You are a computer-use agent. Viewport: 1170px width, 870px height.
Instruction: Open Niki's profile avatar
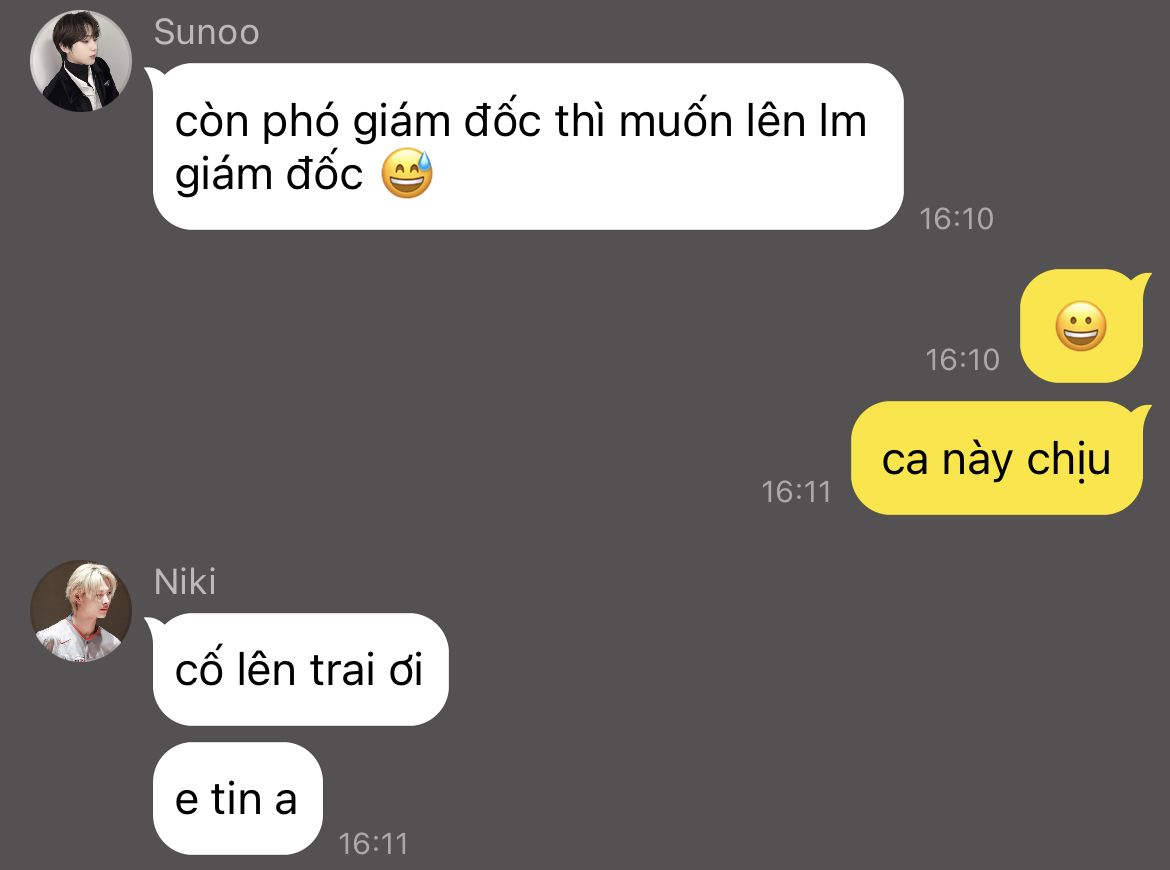pos(81,611)
